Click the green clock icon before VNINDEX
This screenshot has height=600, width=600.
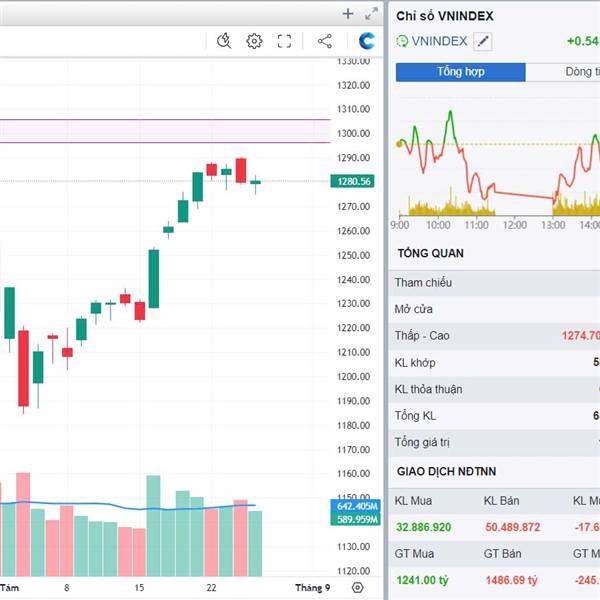402,41
